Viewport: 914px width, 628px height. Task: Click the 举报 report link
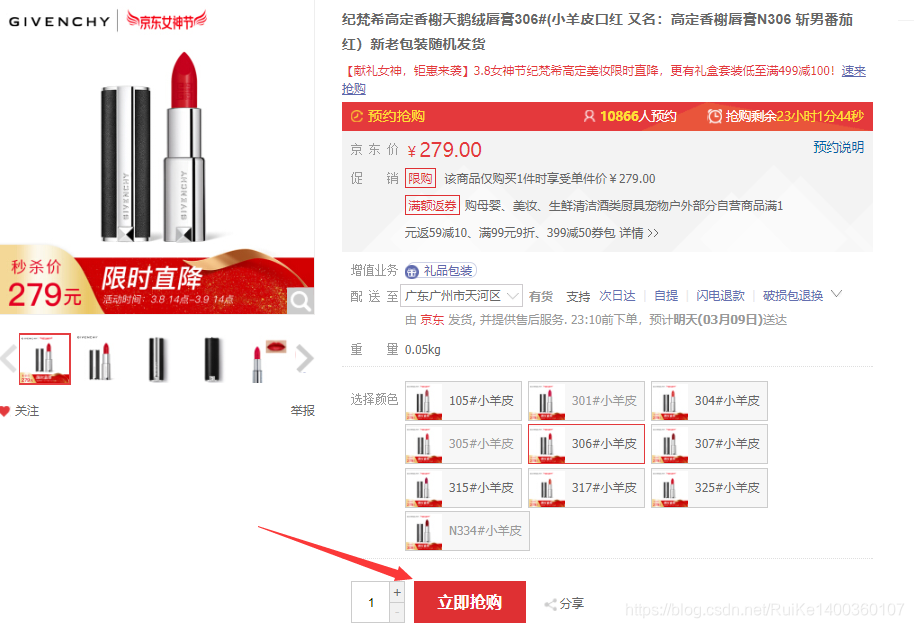303,411
